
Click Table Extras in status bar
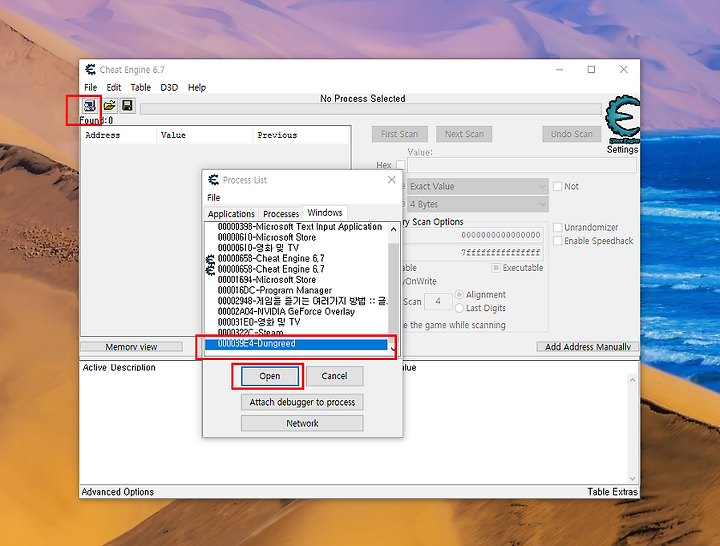(x=613, y=492)
